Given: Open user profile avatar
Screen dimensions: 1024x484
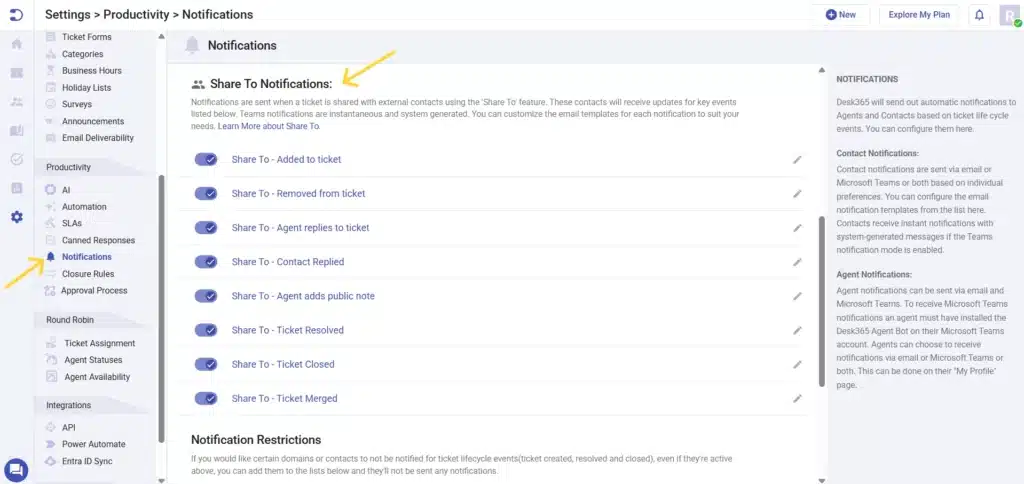Looking at the screenshot, I should (x=1008, y=15).
